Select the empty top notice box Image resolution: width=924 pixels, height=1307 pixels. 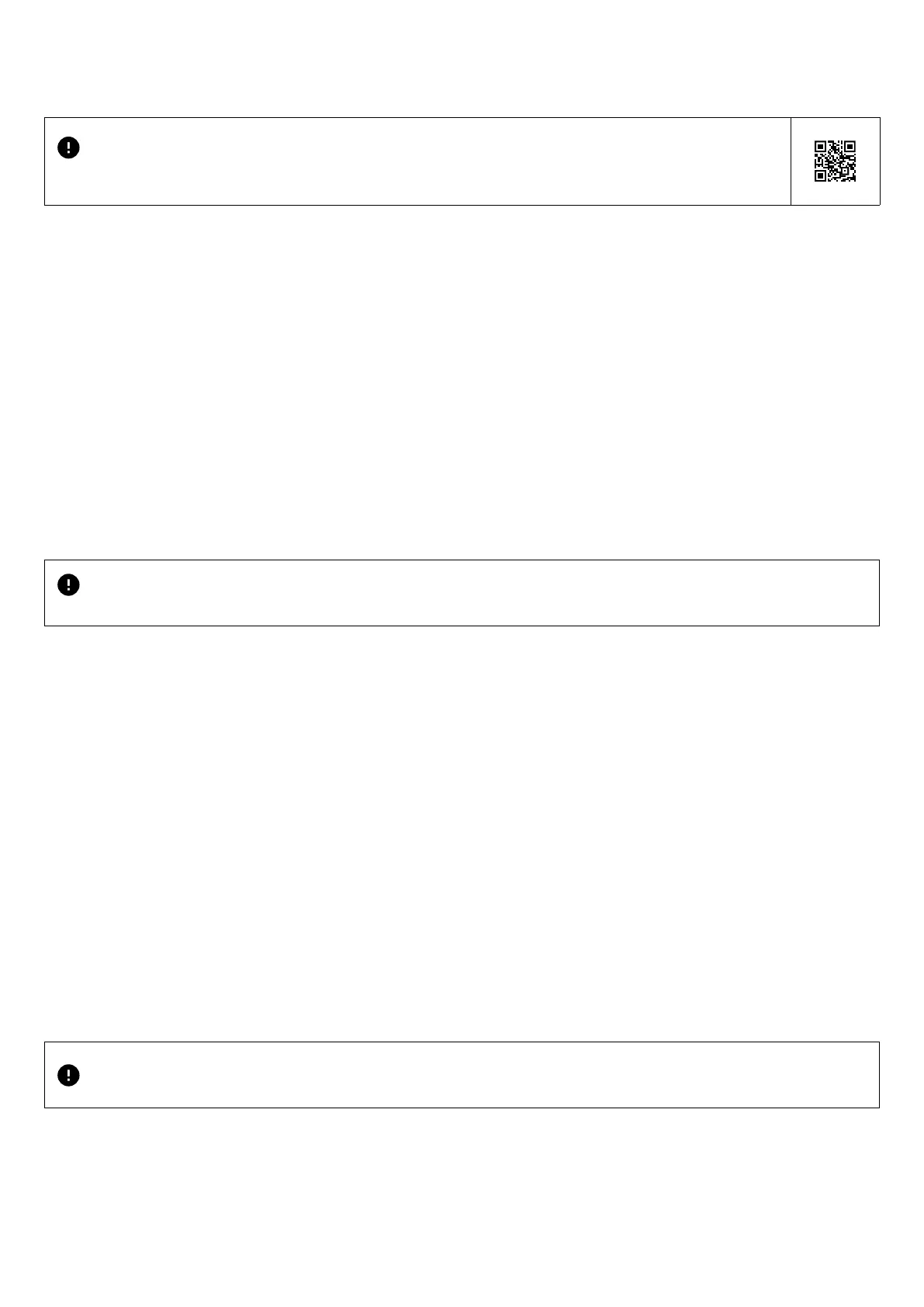point(419,161)
